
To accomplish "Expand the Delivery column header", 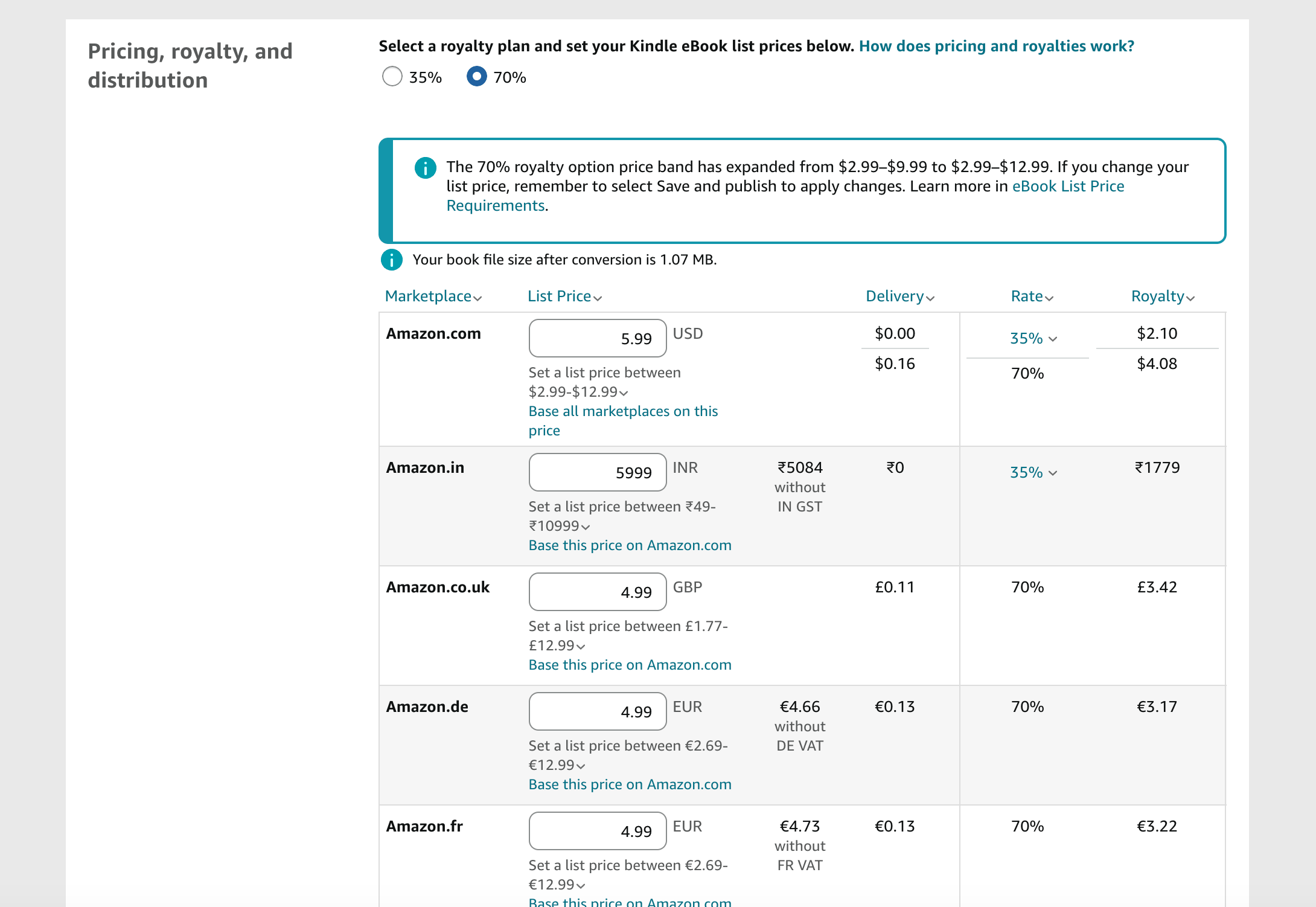I will pyautogui.click(x=900, y=296).
